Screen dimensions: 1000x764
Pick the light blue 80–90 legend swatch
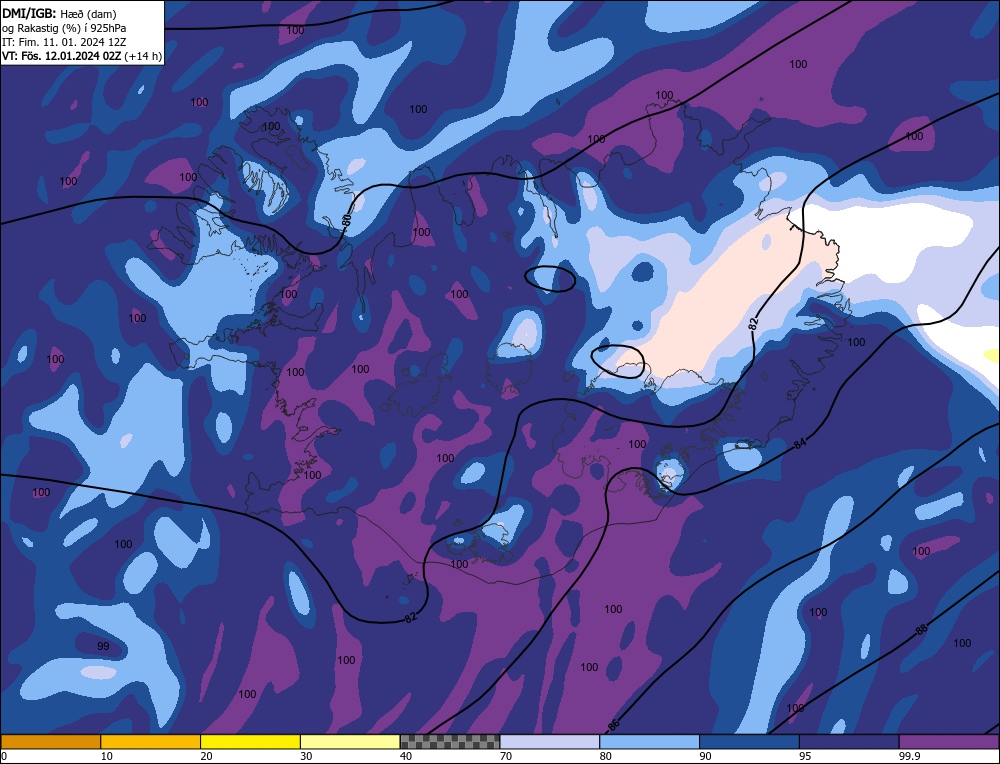(649, 741)
